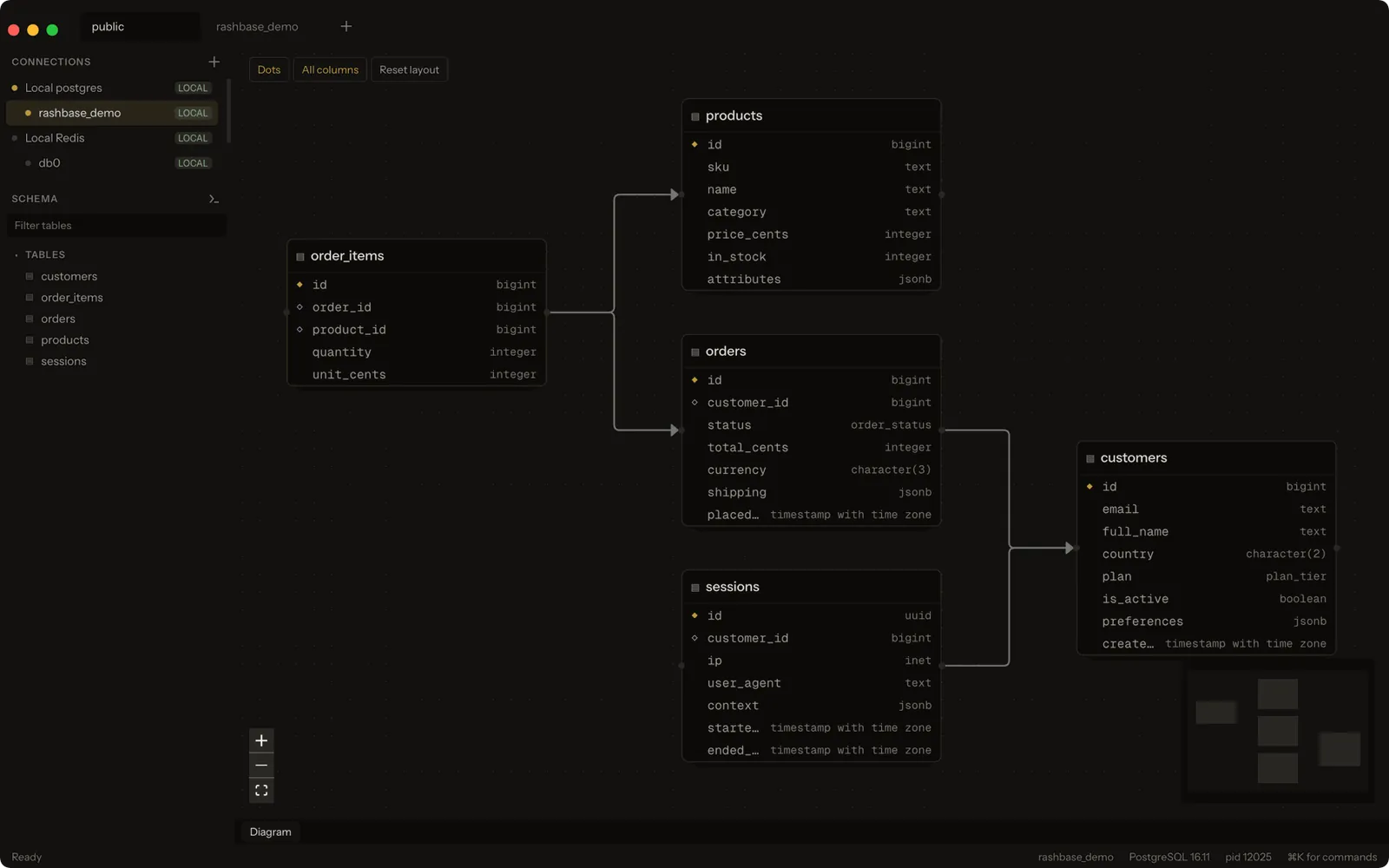Select the sku column in products
Image resolution: width=1389 pixels, height=868 pixels.
[x=812, y=167]
